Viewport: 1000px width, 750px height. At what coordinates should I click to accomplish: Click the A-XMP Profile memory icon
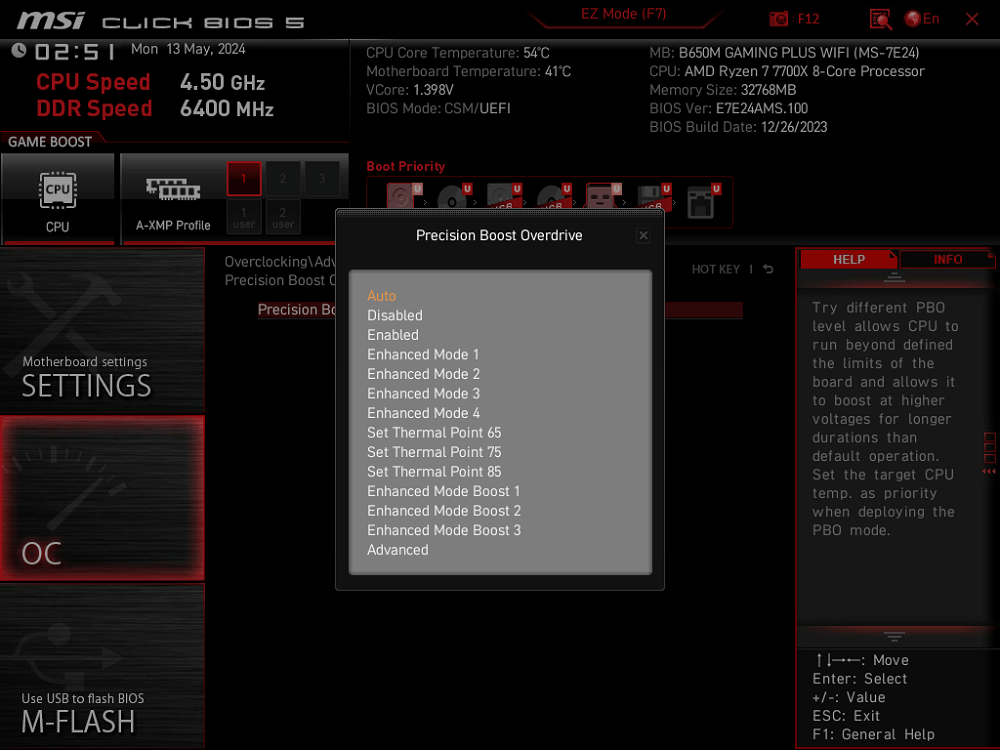click(x=173, y=190)
